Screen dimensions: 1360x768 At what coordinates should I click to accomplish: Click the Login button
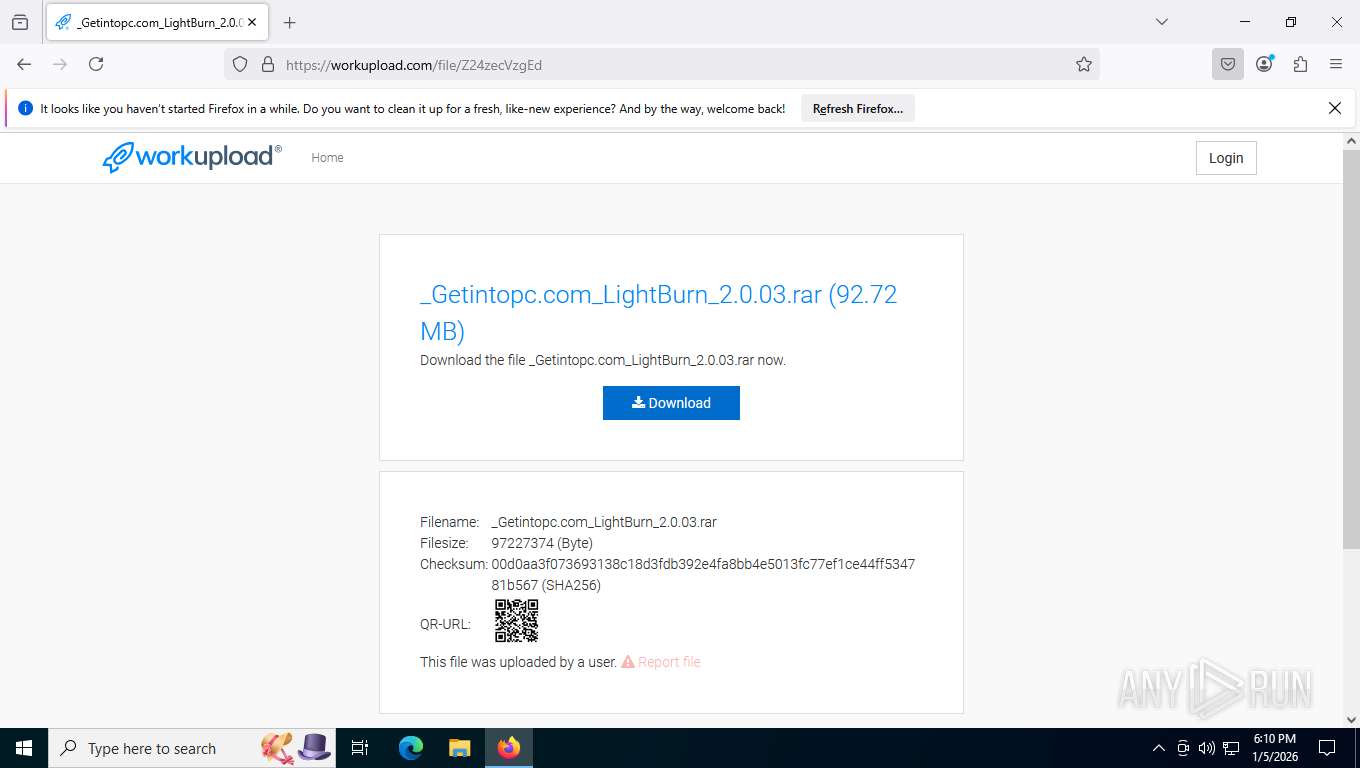tap(1226, 158)
